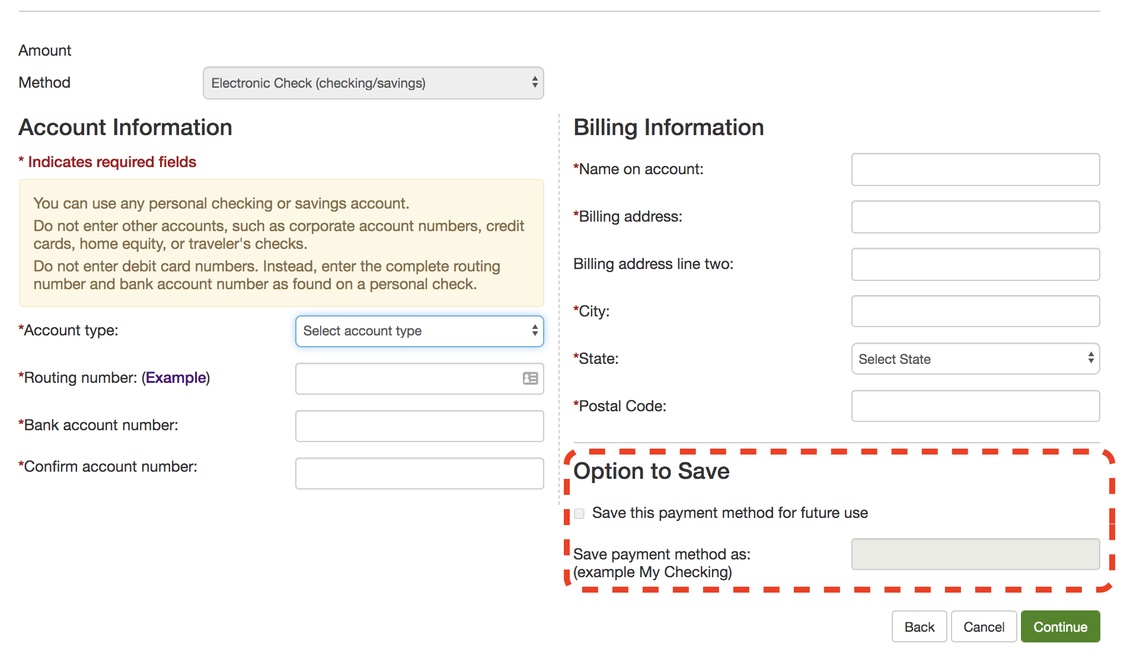Click the Option to Save heading

[651, 472]
